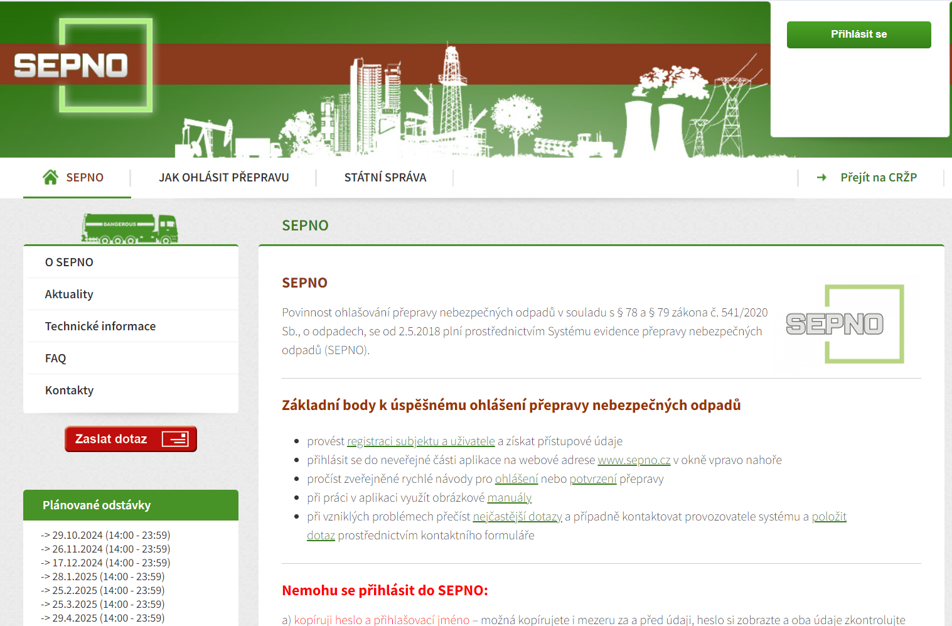
Task: Open JAK OHLÁSIT PŘEPRAVU menu item
Action: tap(223, 177)
